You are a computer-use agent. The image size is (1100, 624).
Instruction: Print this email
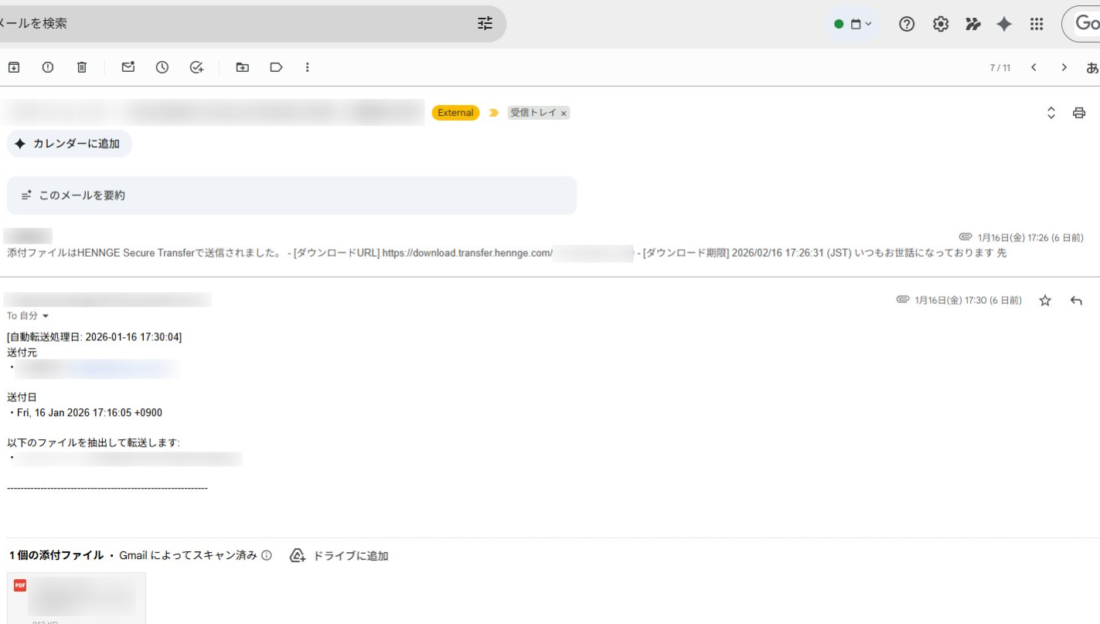click(1078, 112)
